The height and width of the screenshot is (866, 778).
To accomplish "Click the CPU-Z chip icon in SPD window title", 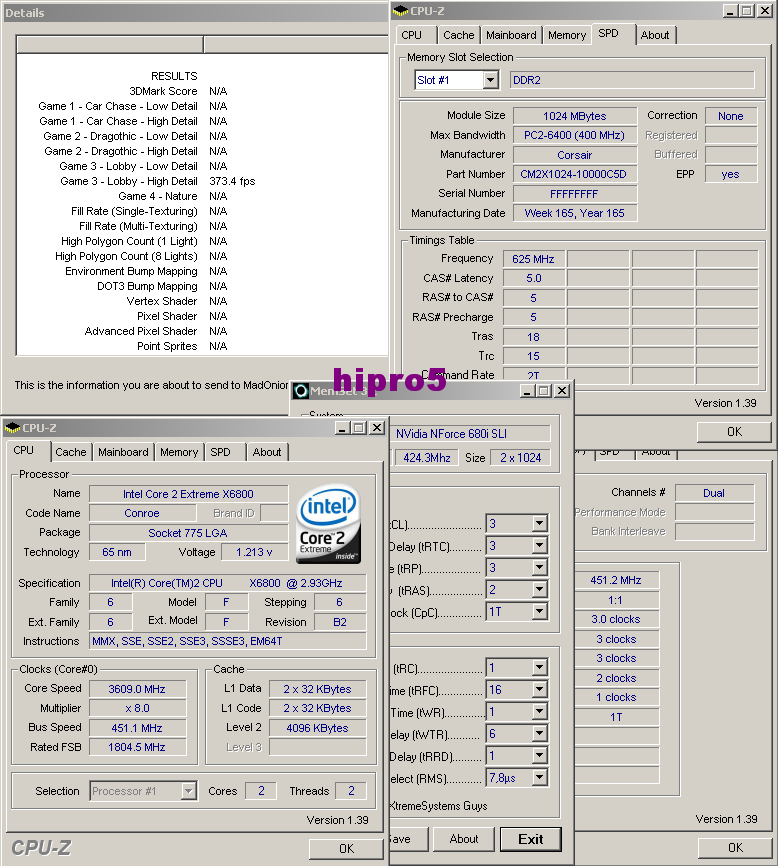I will (x=401, y=11).
